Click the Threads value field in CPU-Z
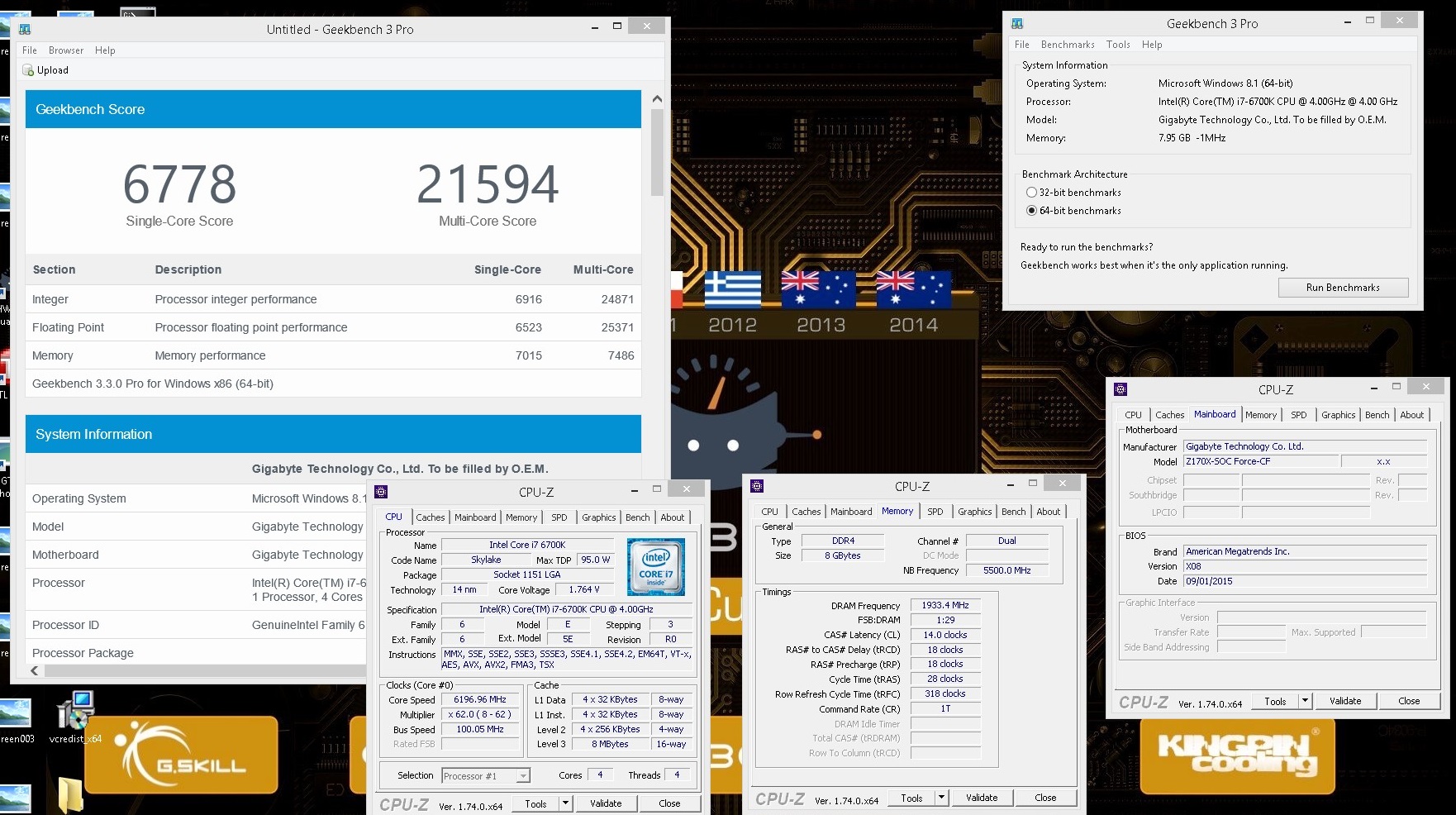This screenshot has height=815, width=1456. 677,774
